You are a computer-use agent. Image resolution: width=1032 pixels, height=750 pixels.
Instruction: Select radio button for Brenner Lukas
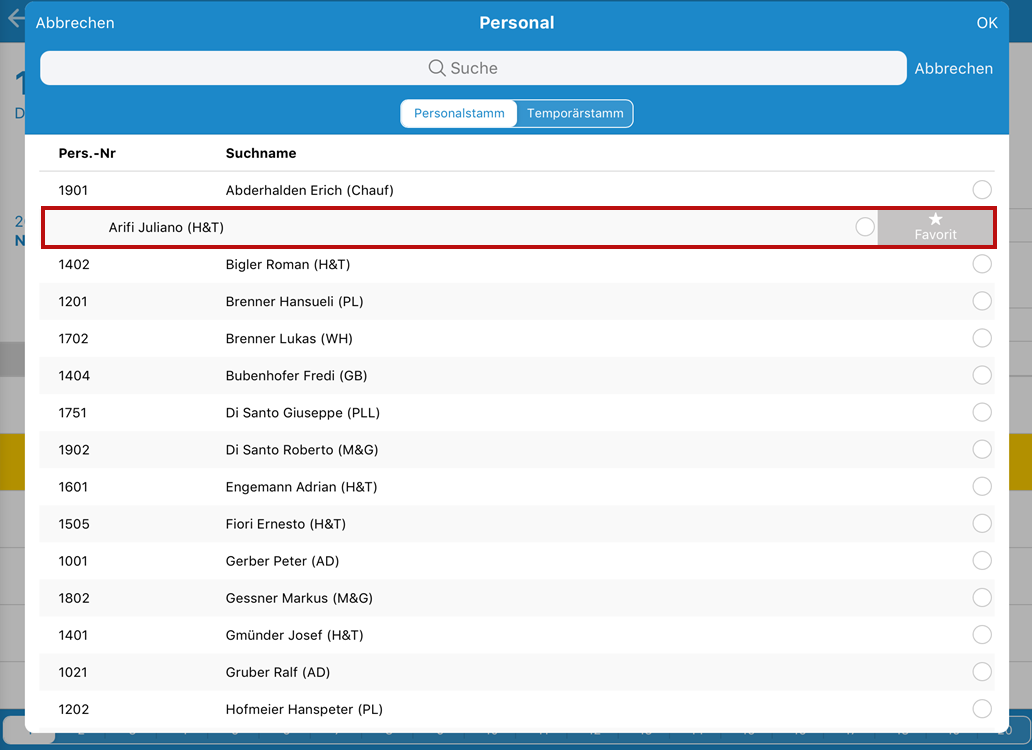click(981, 338)
